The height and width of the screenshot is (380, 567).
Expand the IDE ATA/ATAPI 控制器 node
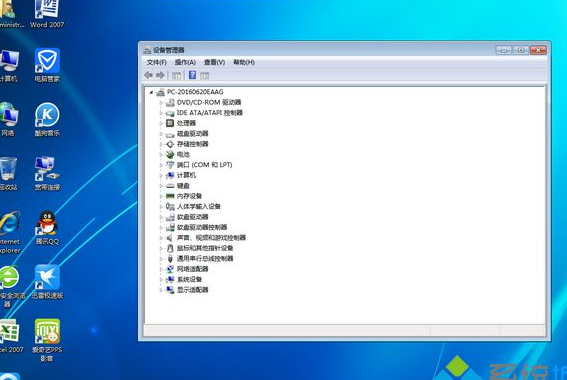click(161, 113)
